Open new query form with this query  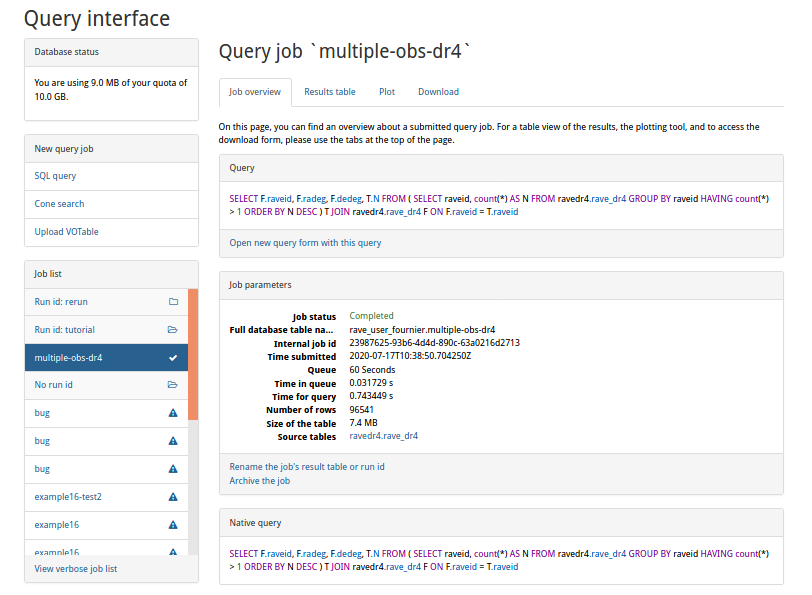tap(305, 243)
